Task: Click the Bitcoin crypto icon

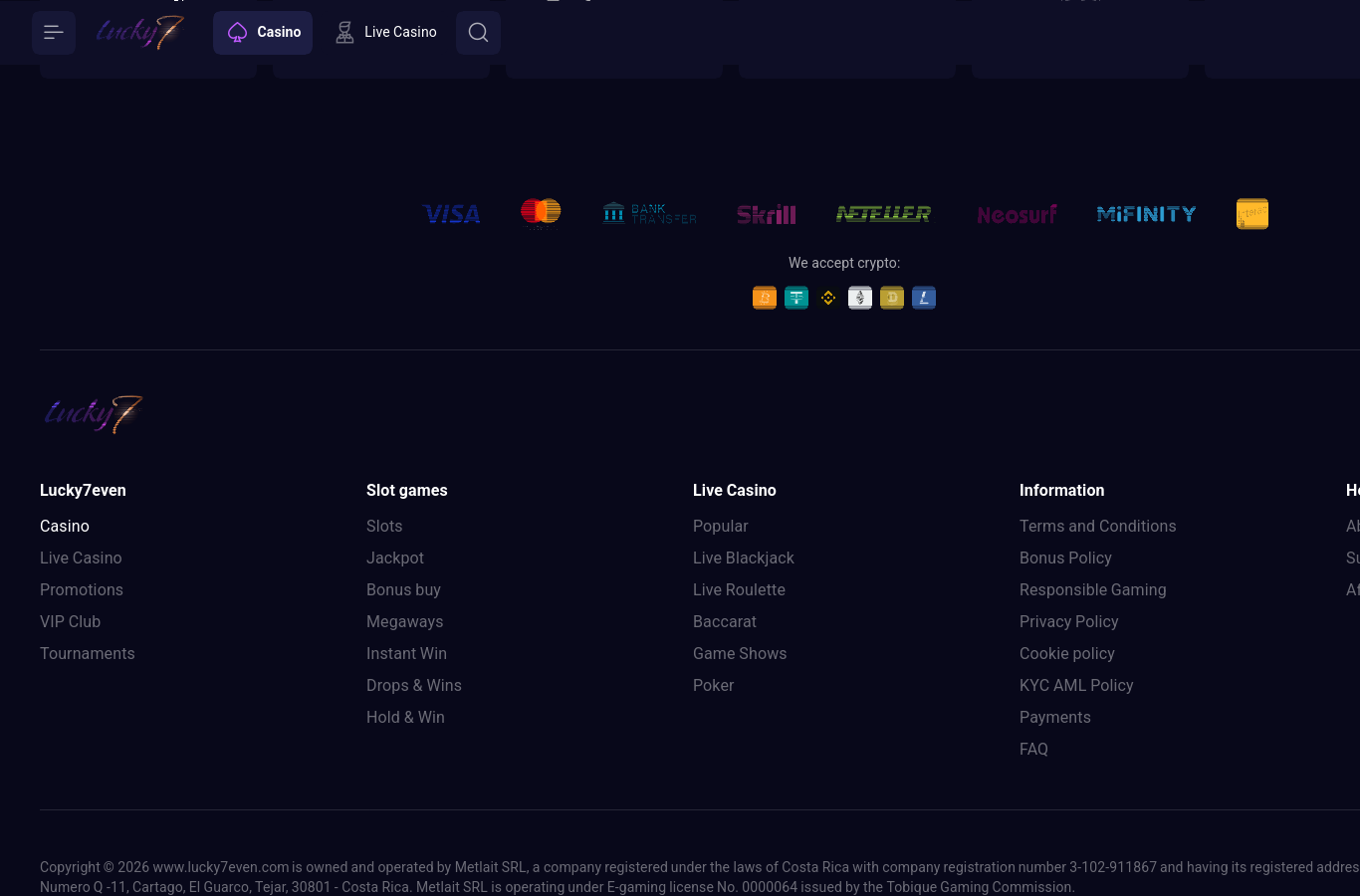Action: pyautogui.click(x=765, y=298)
